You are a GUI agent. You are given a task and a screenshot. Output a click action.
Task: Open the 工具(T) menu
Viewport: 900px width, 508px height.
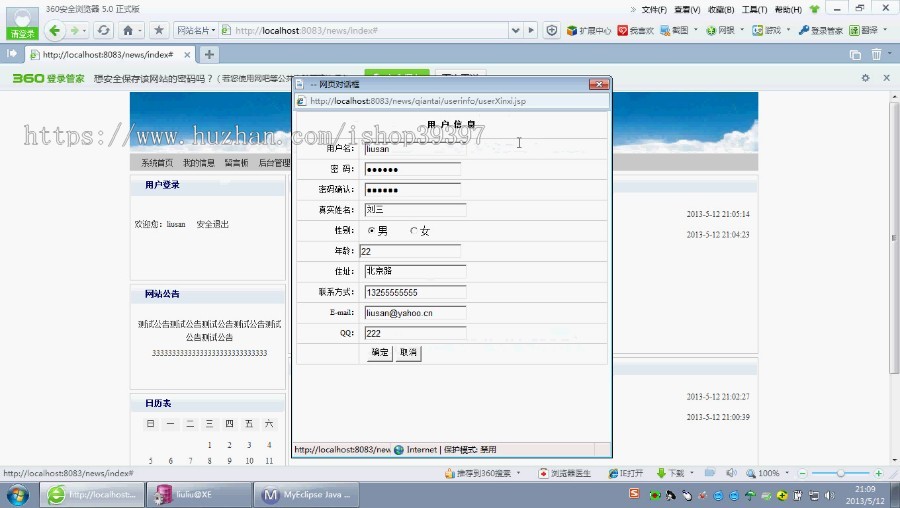754,10
